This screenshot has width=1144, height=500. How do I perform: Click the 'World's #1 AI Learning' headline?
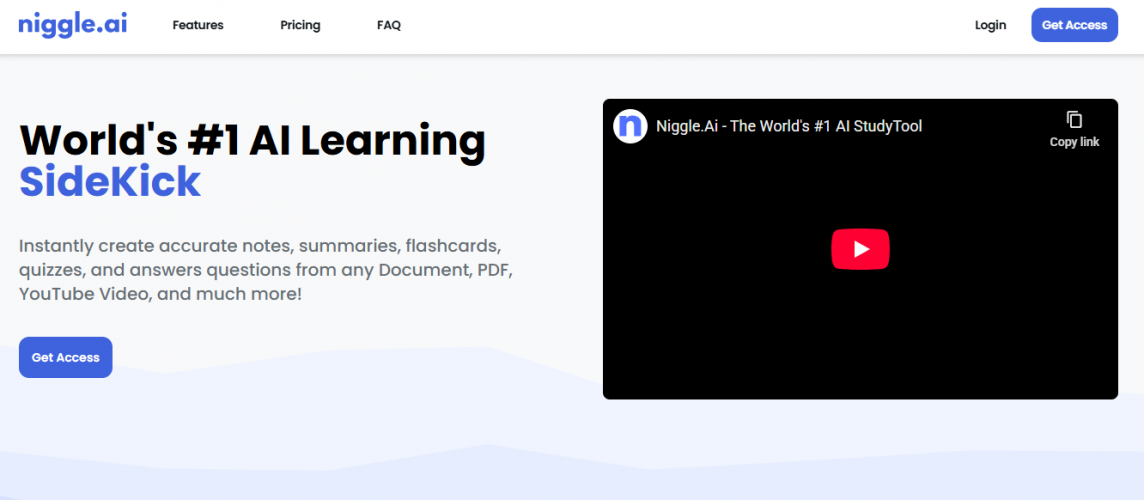tap(252, 141)
